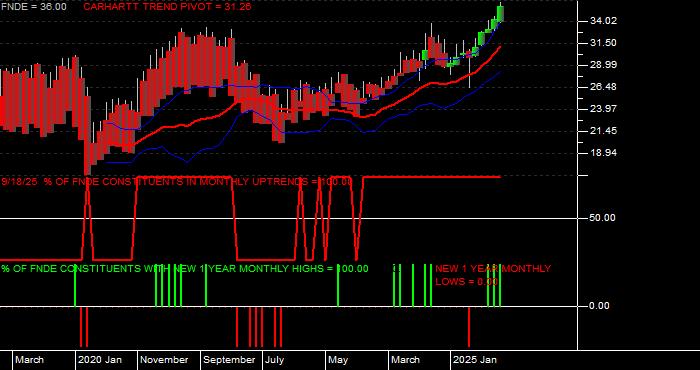This screenshot has height=370, width=700.
Task: Select the May timeline label
Action: click(338, 360)
